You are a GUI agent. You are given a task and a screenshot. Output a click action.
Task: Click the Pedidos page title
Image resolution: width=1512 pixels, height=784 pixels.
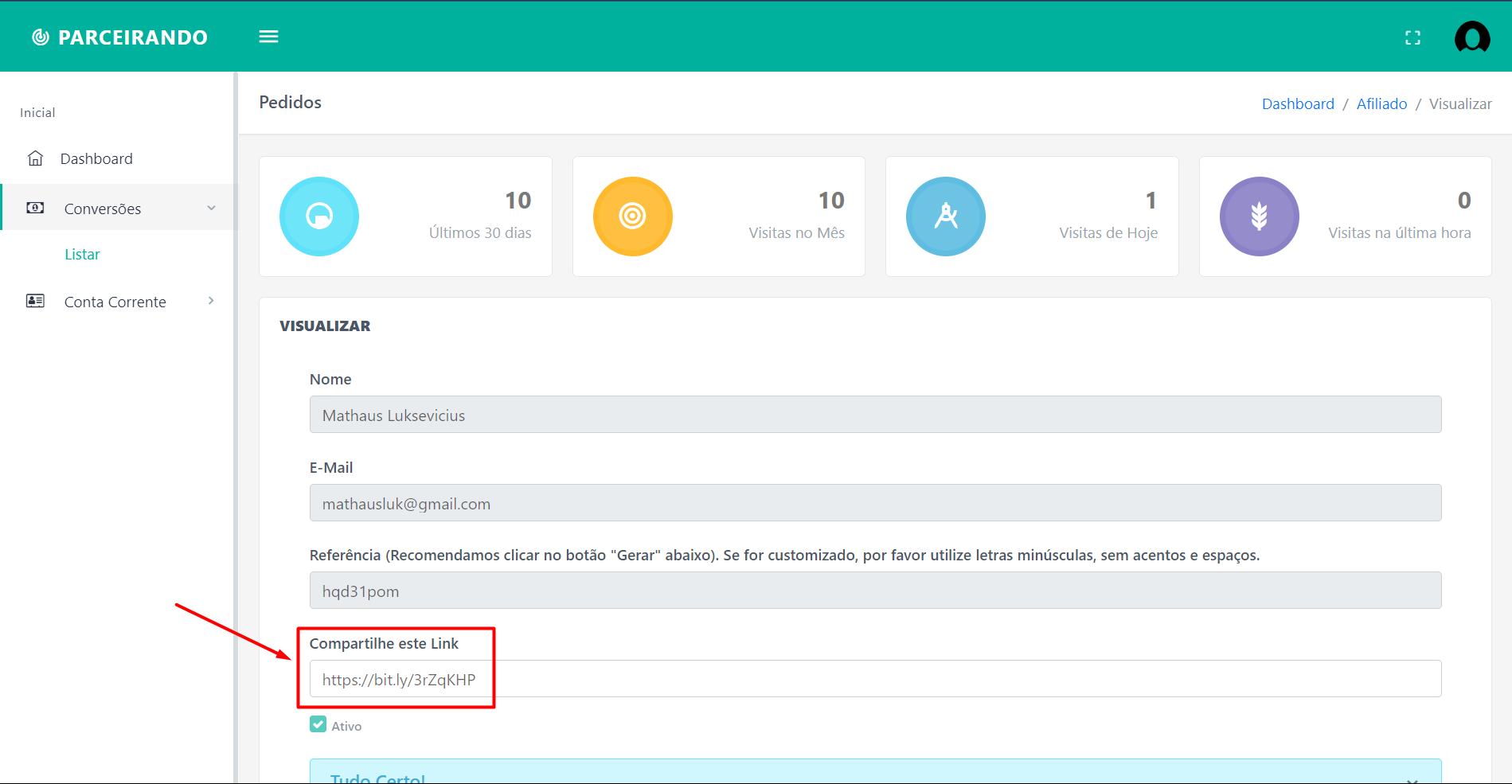pyautogui.click(x=291, y=102)
